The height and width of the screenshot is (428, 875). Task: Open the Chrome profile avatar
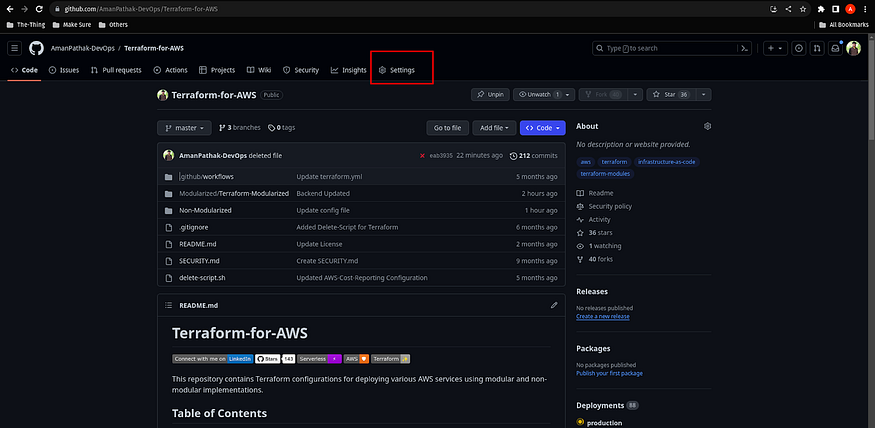click(x=850, y=9)
